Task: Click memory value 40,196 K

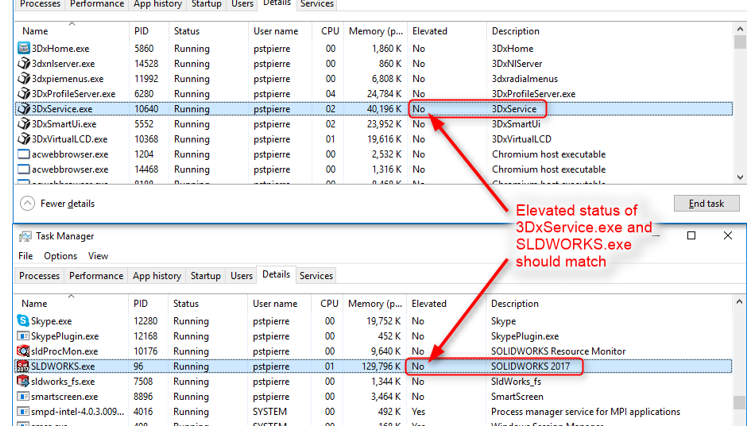Action: pyautogui.click(x=384, y=109)
